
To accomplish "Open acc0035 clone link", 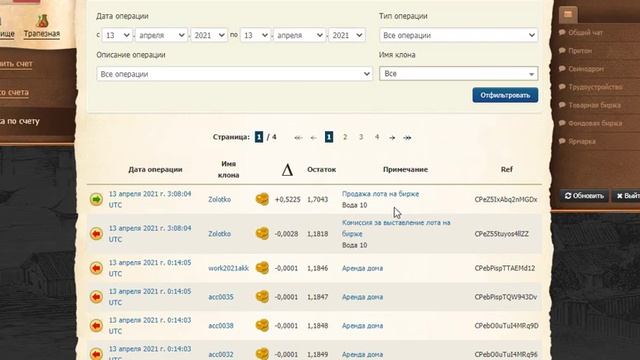I will [x=221, y=297].
